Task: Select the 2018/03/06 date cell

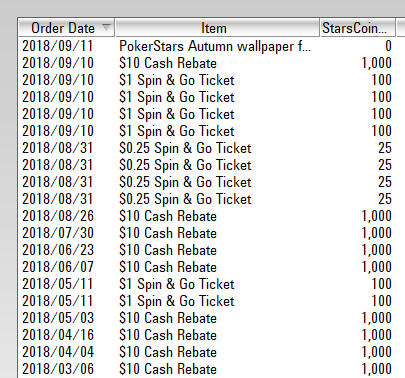Action: click(58, 369)
